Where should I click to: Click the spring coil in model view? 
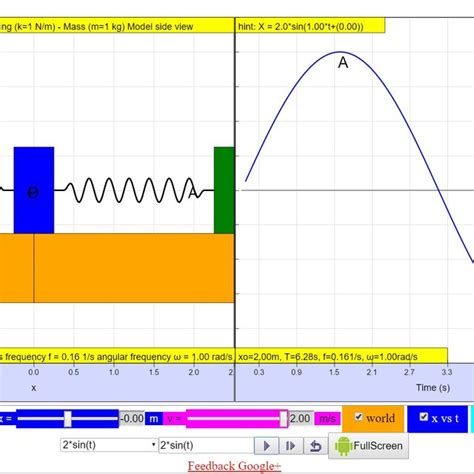click(x=133, y=190)
